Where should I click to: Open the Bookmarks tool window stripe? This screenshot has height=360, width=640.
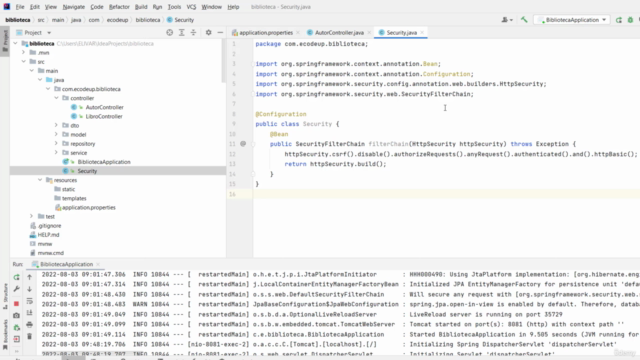click(x=5, y=335)
